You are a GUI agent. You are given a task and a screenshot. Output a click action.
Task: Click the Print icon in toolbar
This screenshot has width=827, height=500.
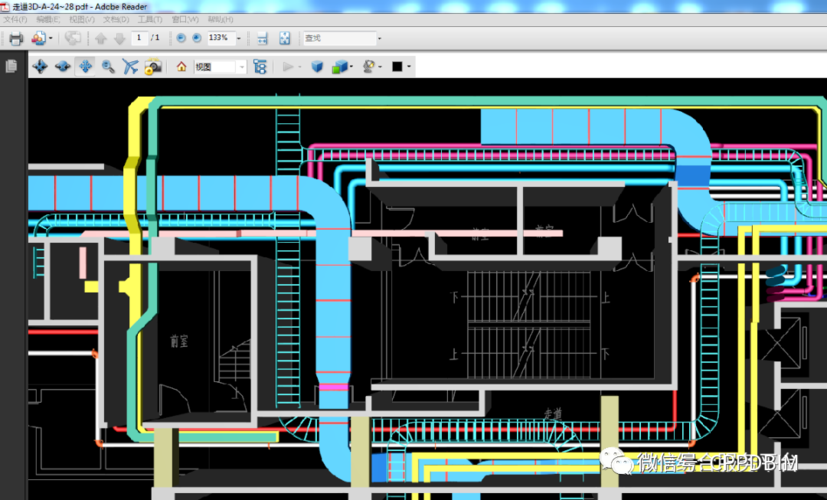click(x=16, y=39)
